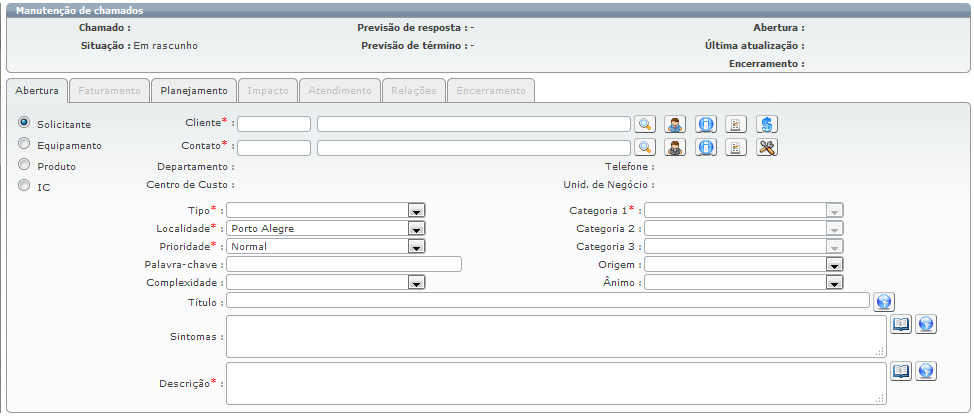Switch to the Planejamento tab
The width and height of the screenshot is (974, 418).
pyautogui.click(x=194, y=90)
